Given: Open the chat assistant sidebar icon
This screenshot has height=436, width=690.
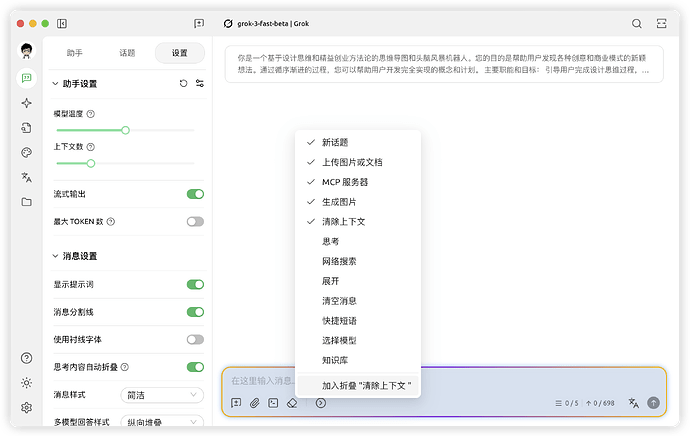Looking at the screenshot, I should point(26,78).
